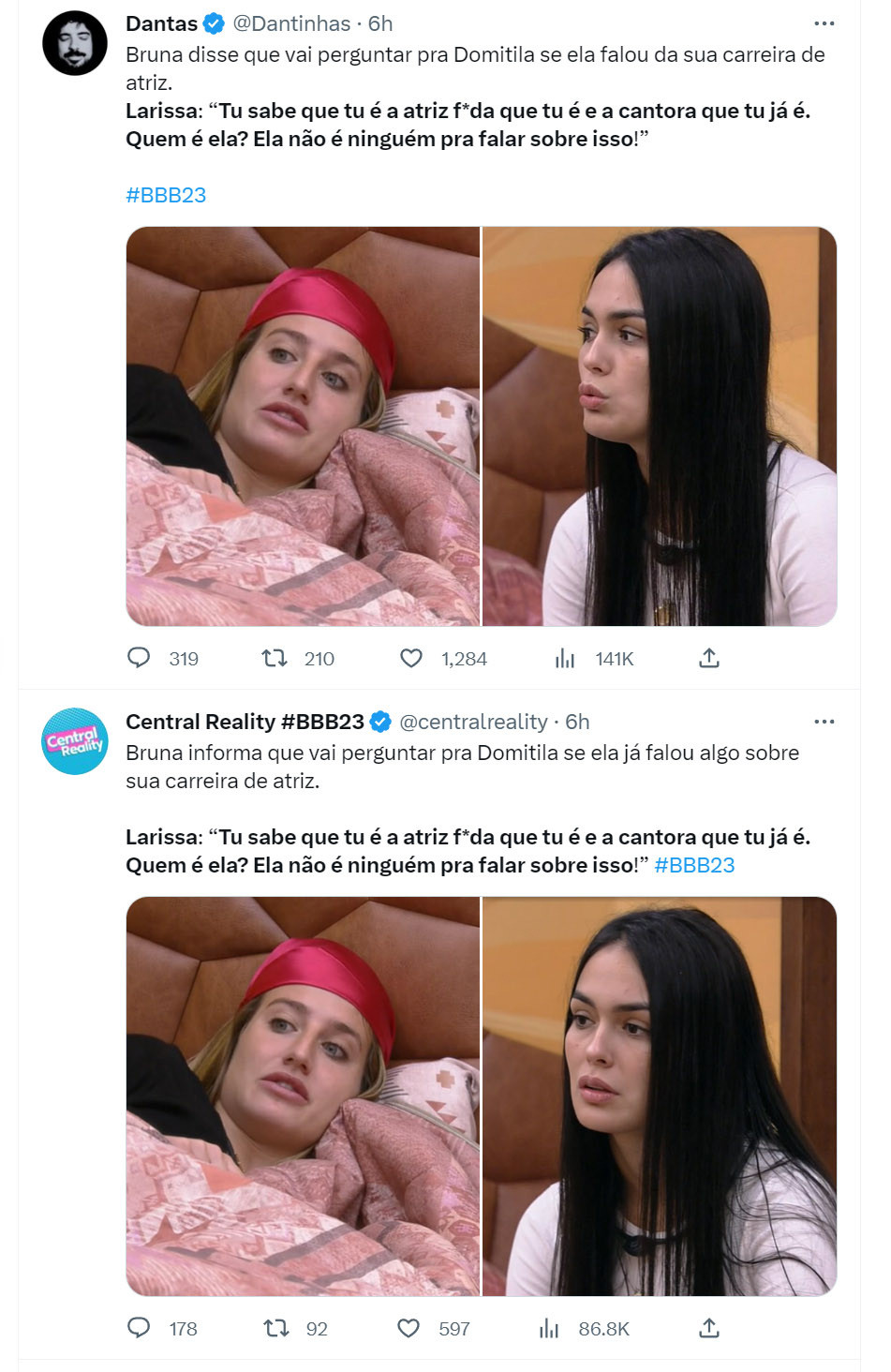Visit the @Dantinhas handle link
The width and height of the screenshot is (891, 1372).
tap(291, 23)
